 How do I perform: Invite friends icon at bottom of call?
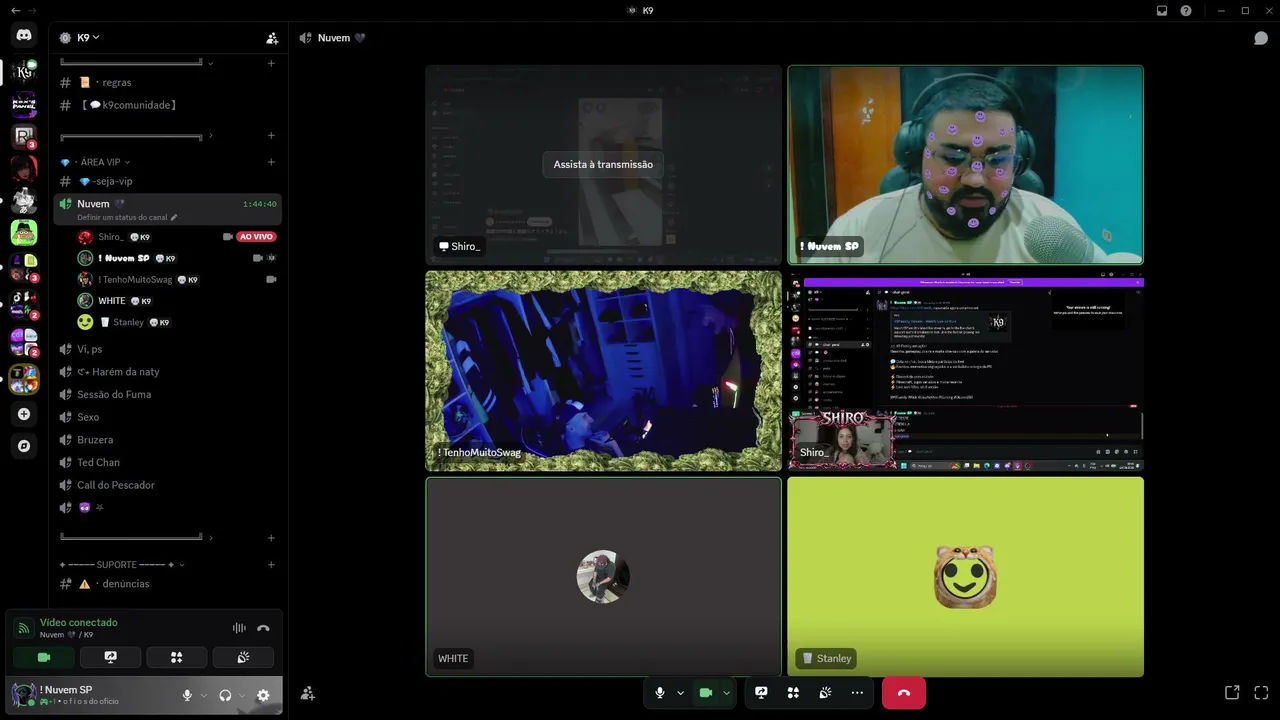coord(308,693)
